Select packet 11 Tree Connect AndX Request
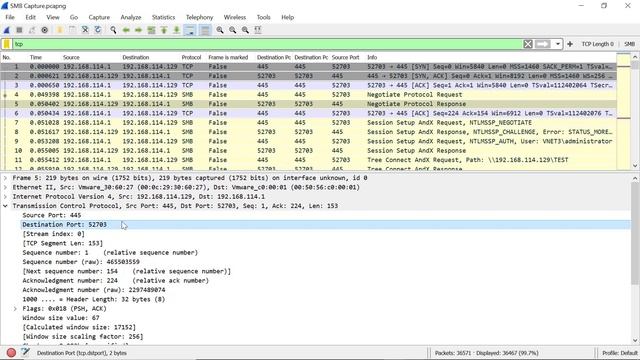The image size is (640, 360). pos(309,160)
